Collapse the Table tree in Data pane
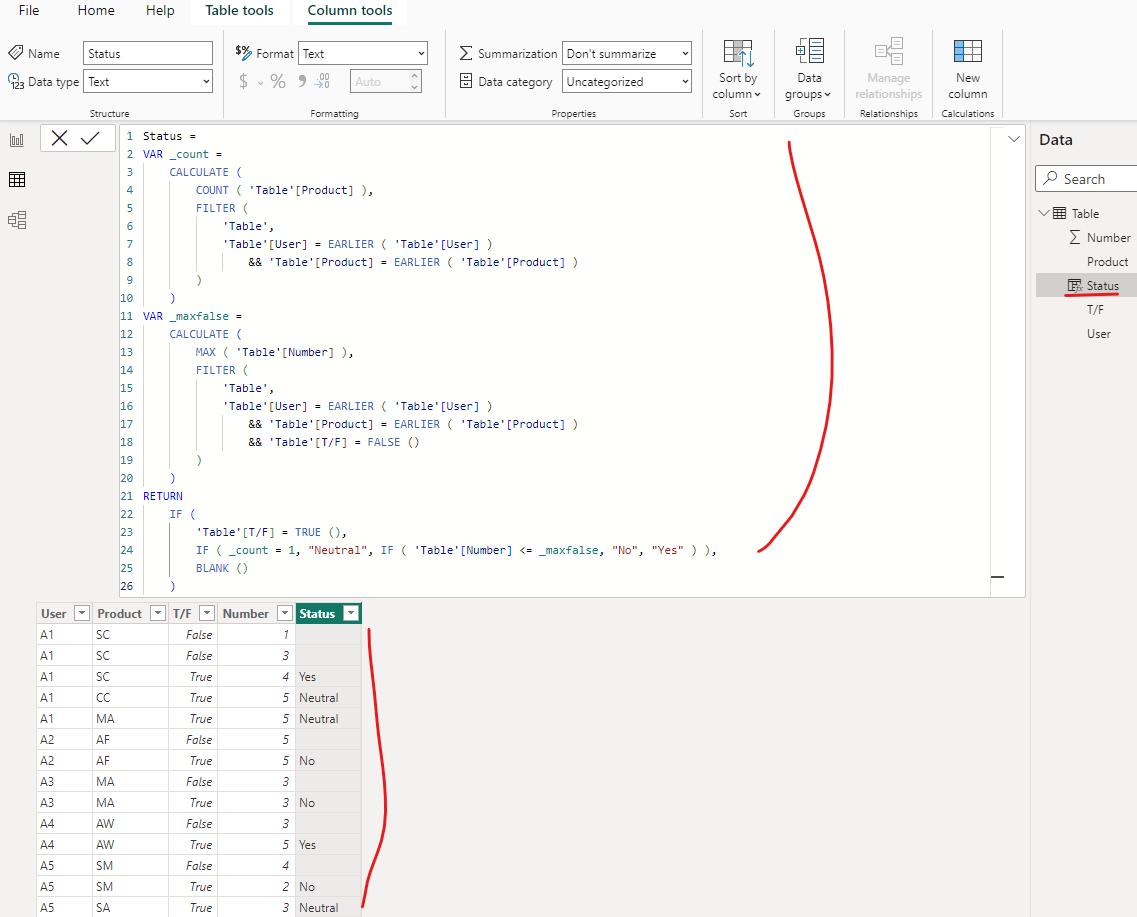 click(x=1043, y=212)
